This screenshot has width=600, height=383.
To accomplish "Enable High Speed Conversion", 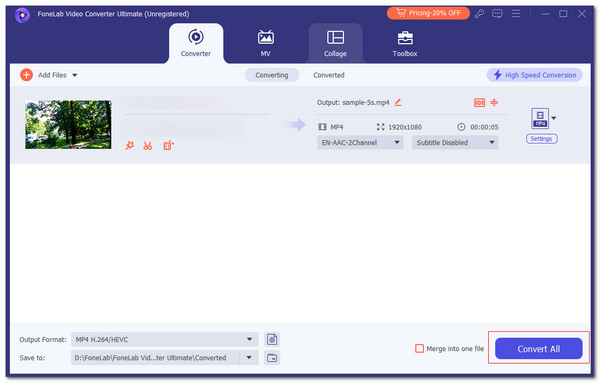I will pyautogui.click(x=534, y=75).
